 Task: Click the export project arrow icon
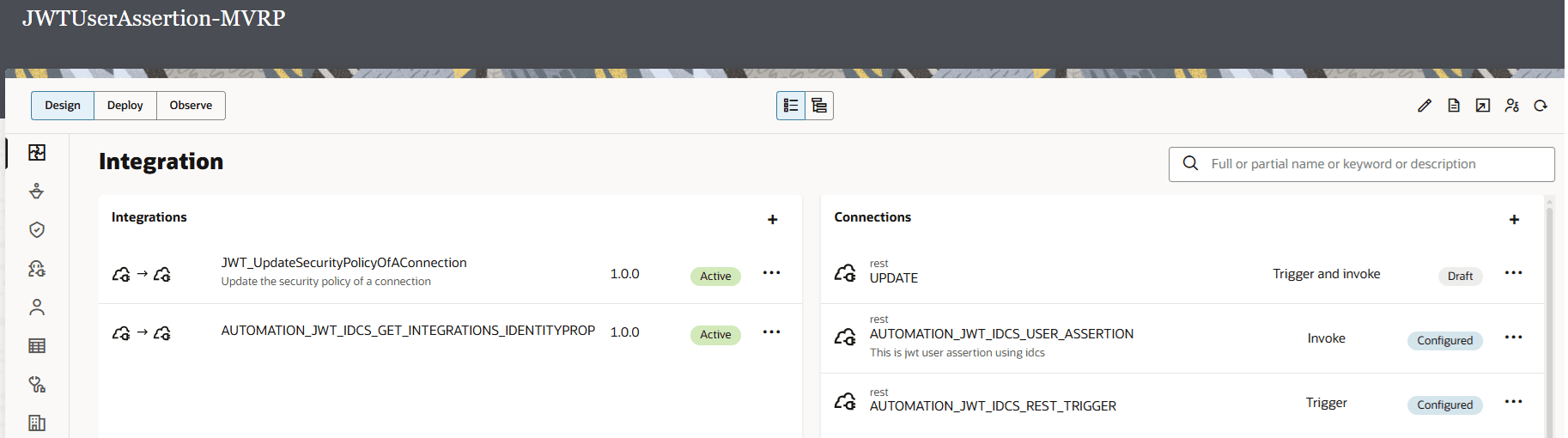1483,106
